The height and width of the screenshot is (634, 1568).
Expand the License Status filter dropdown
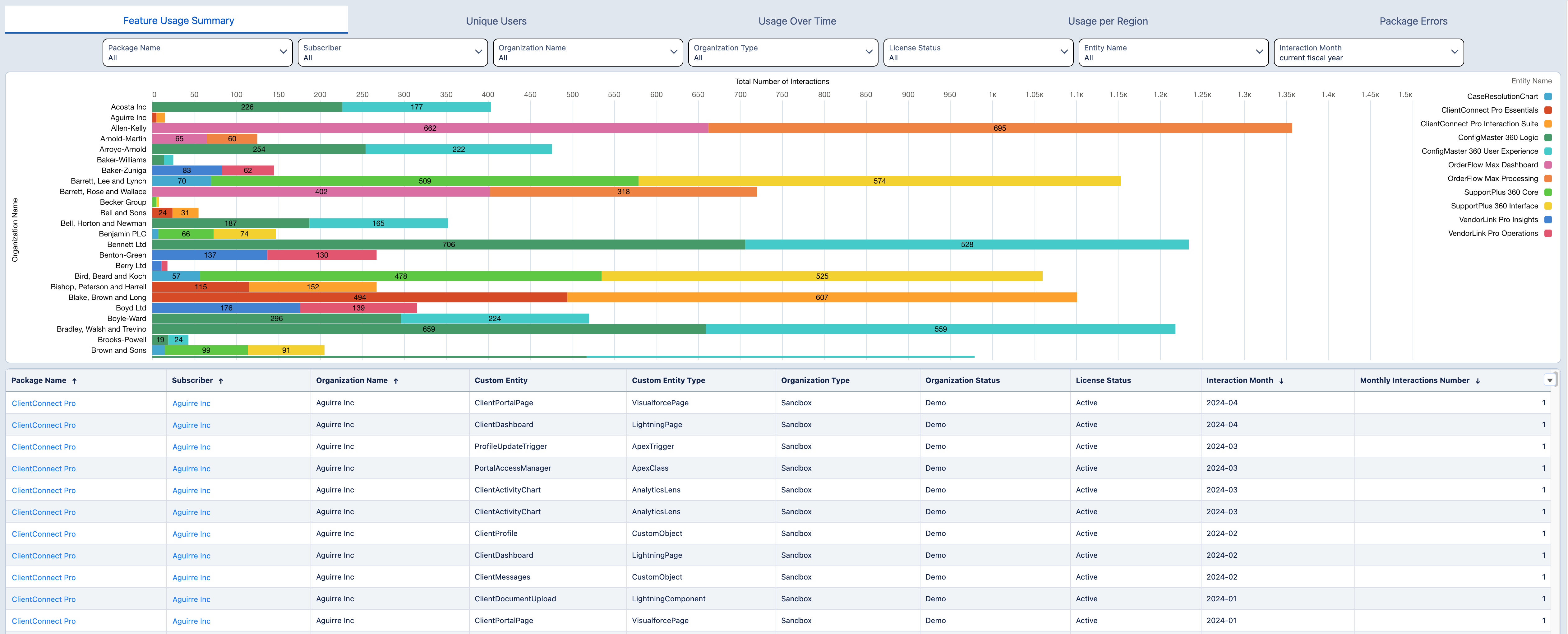[x=978, y=52]
